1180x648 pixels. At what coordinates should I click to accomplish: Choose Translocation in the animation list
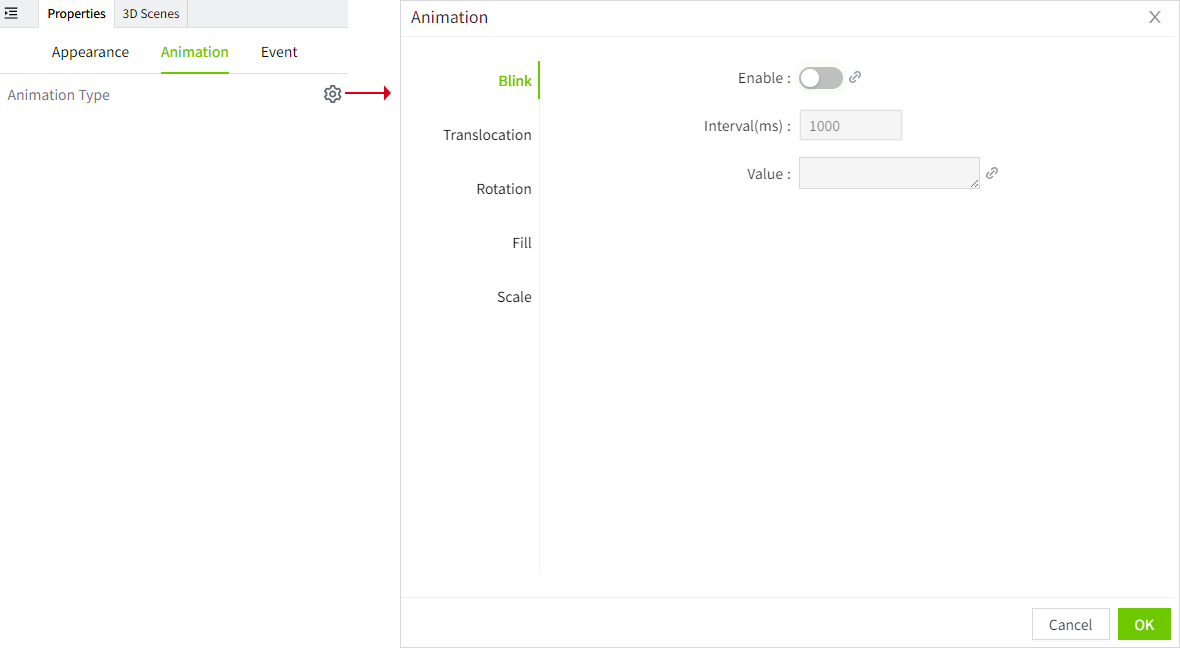click(487, 135)
